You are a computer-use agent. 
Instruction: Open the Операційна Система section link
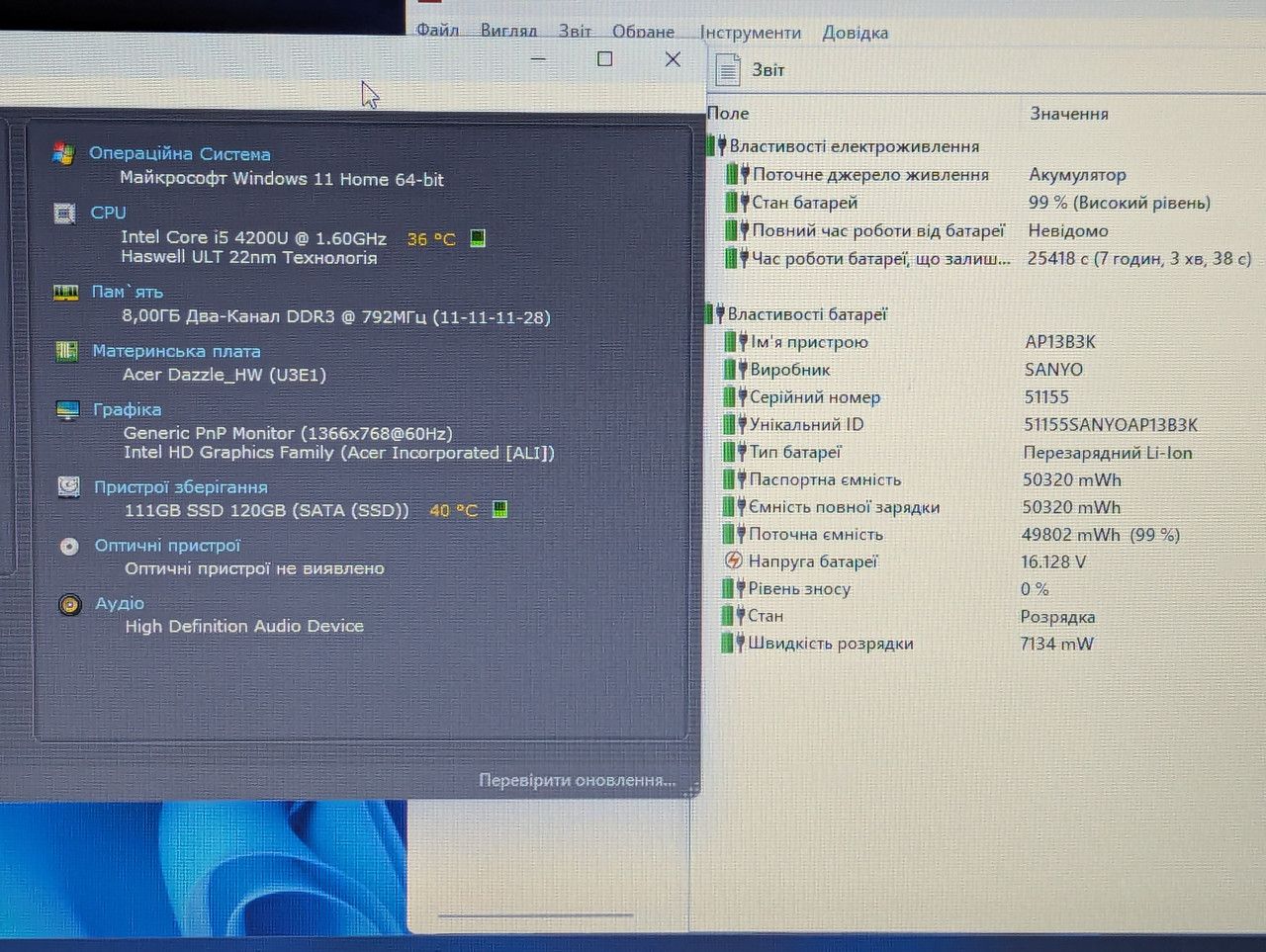click(180, 153)
